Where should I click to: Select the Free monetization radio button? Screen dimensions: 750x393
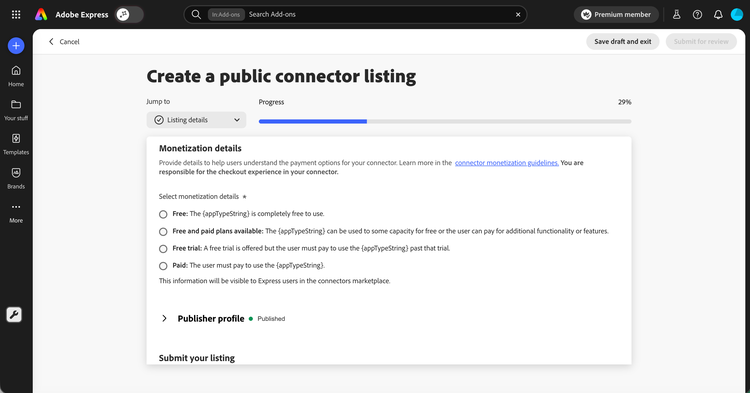pyautogui.click(x=163, y=214)
